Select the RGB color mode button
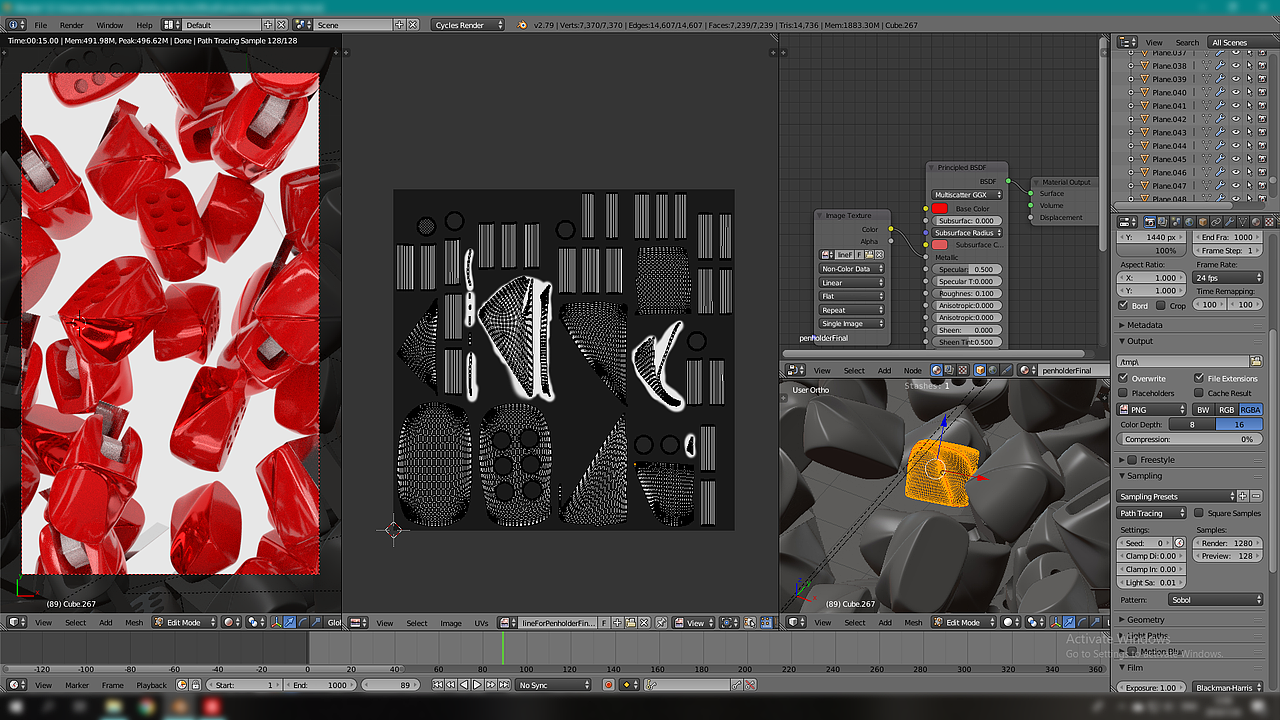Image resolution: width=1280 pixels, height=720 pixels. [x=1226, y=409]
